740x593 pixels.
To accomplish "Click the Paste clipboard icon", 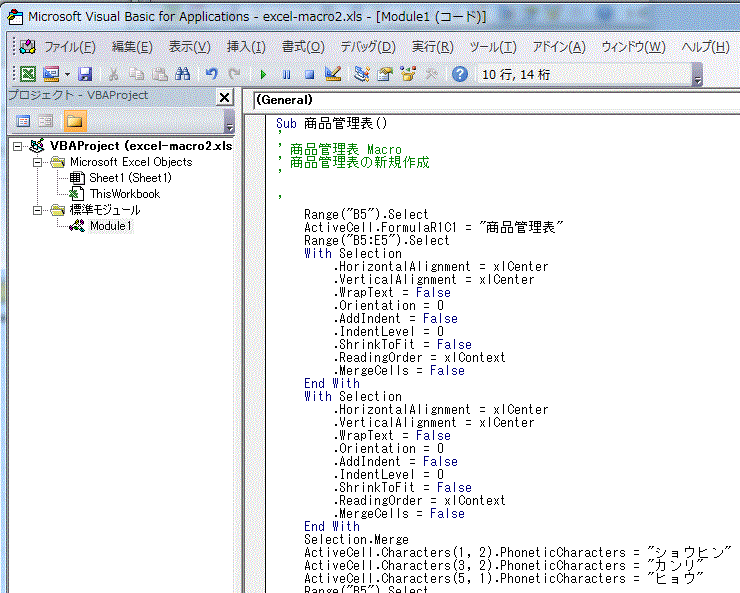I will 160,74.
